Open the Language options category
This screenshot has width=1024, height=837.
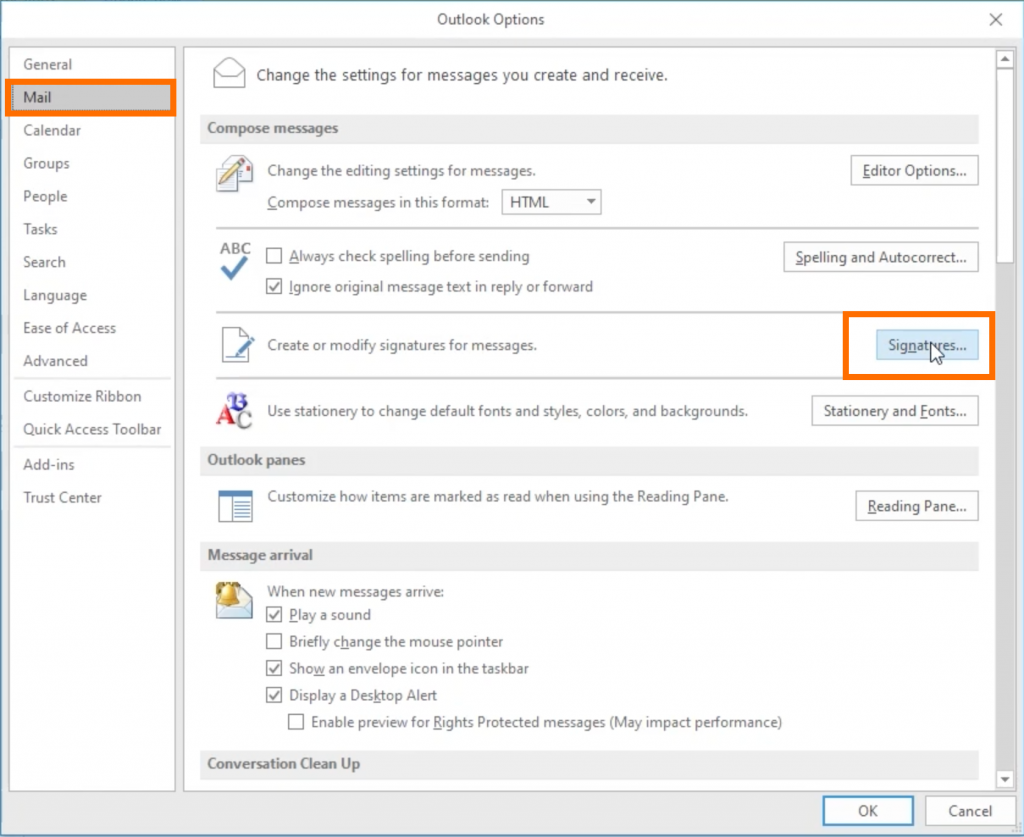click(x=92, y=295)
